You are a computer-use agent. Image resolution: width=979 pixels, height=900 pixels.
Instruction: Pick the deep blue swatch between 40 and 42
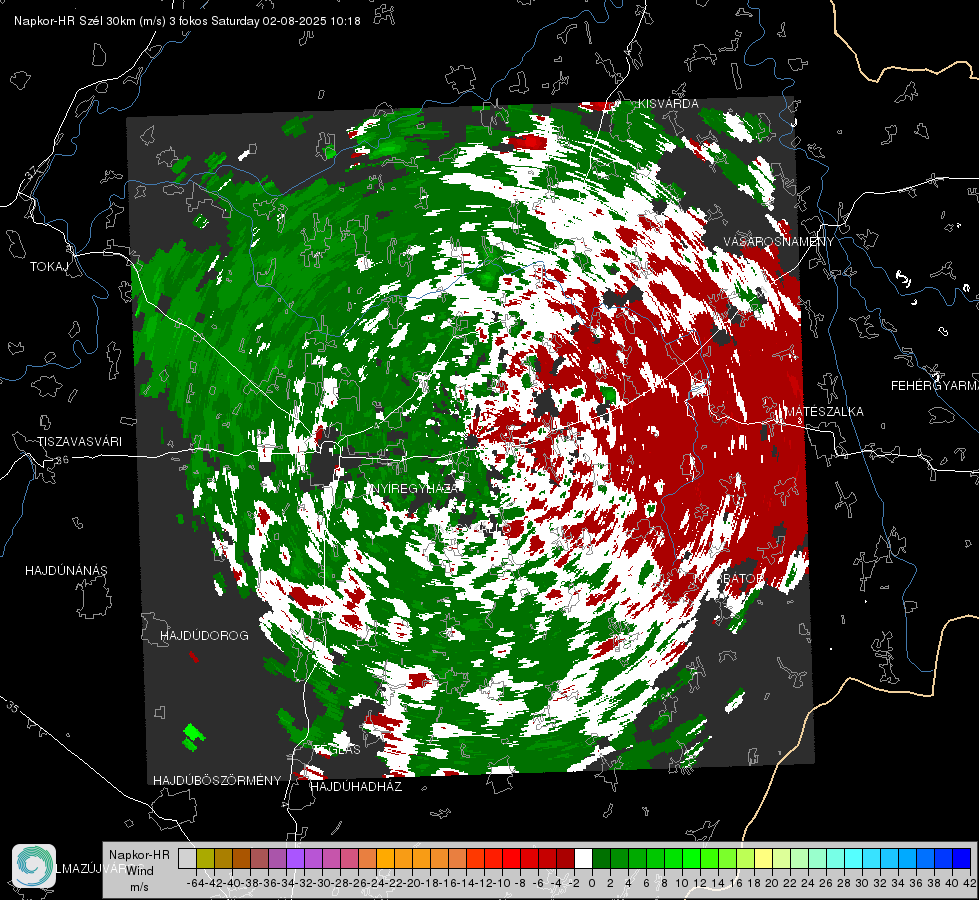pyautogui.click(x=962, y=858)
